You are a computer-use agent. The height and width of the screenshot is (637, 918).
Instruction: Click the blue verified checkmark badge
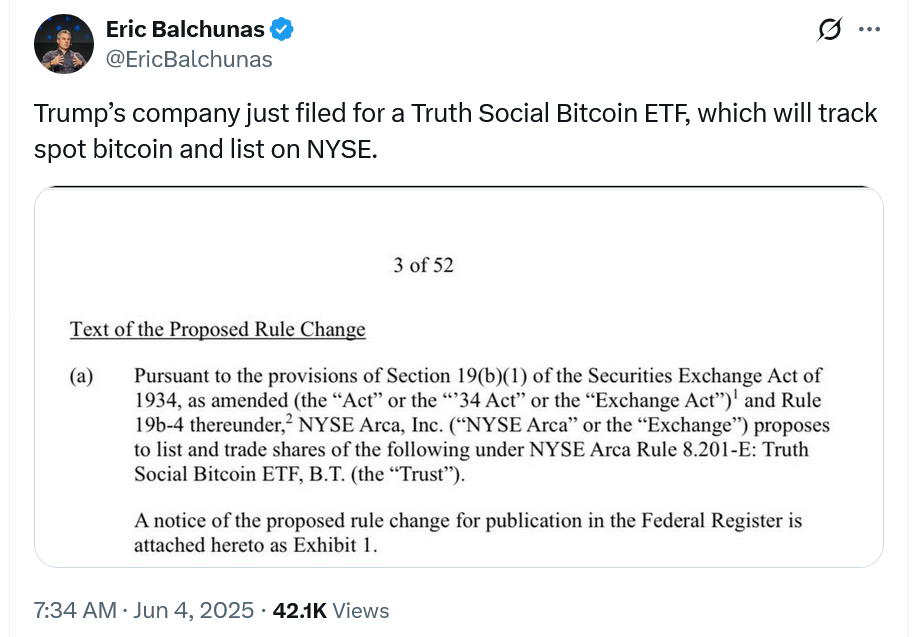pos(283,30)
